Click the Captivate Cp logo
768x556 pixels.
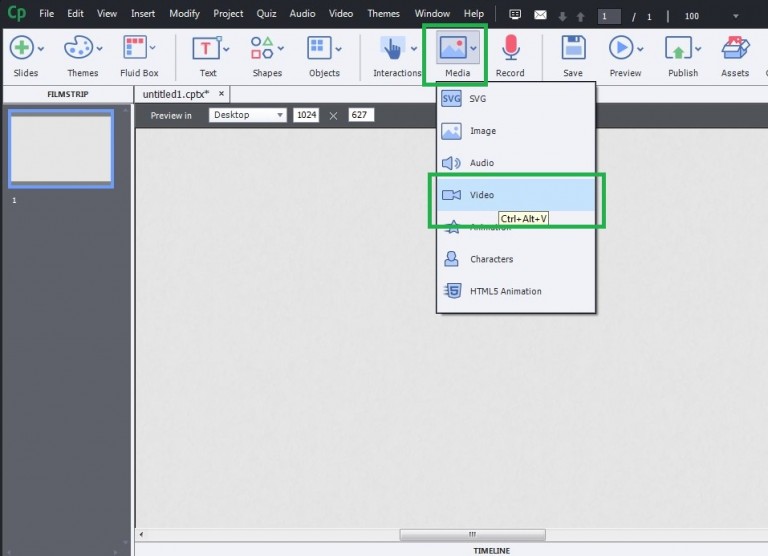click(17, 13)
